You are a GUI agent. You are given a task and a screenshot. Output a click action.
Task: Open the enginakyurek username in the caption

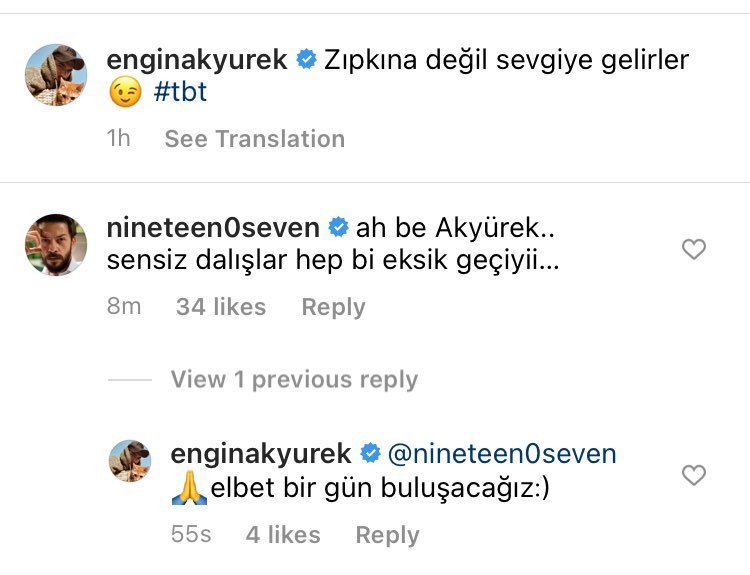tap(197, 60)
